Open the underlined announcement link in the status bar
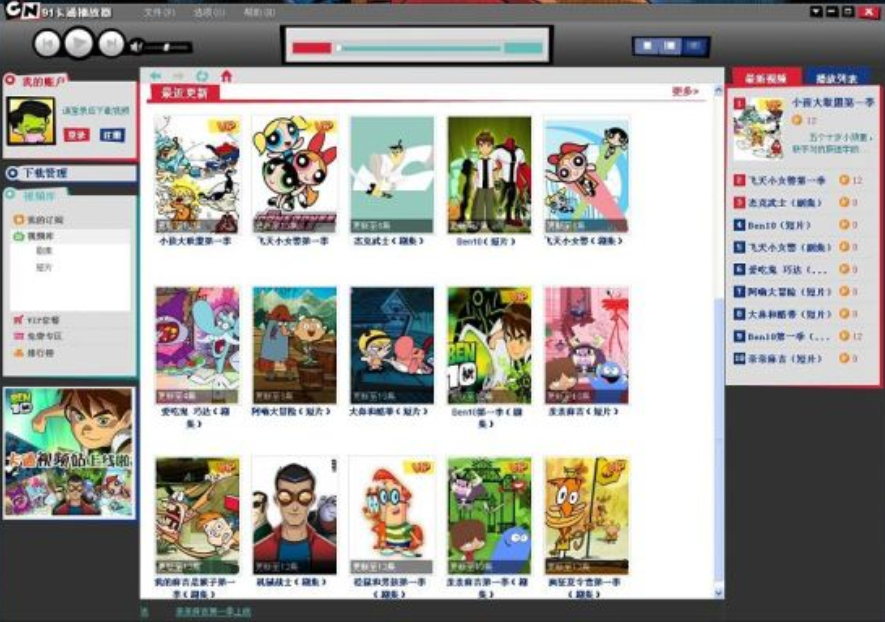This screenshot has height=622, width=885. click(x=213, y=611)
